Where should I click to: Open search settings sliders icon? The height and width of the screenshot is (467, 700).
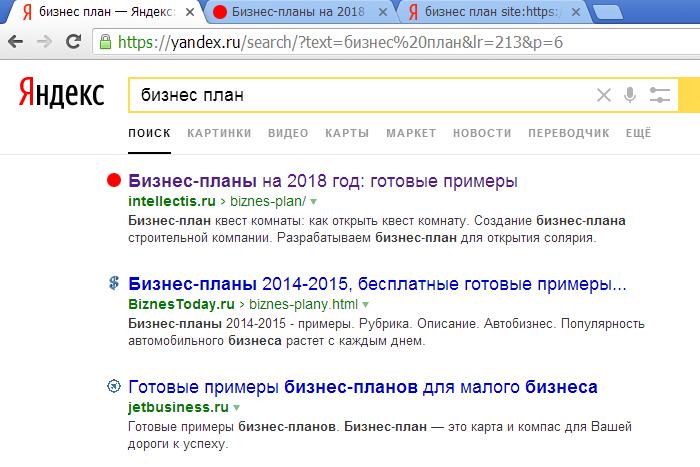point(659,96)
